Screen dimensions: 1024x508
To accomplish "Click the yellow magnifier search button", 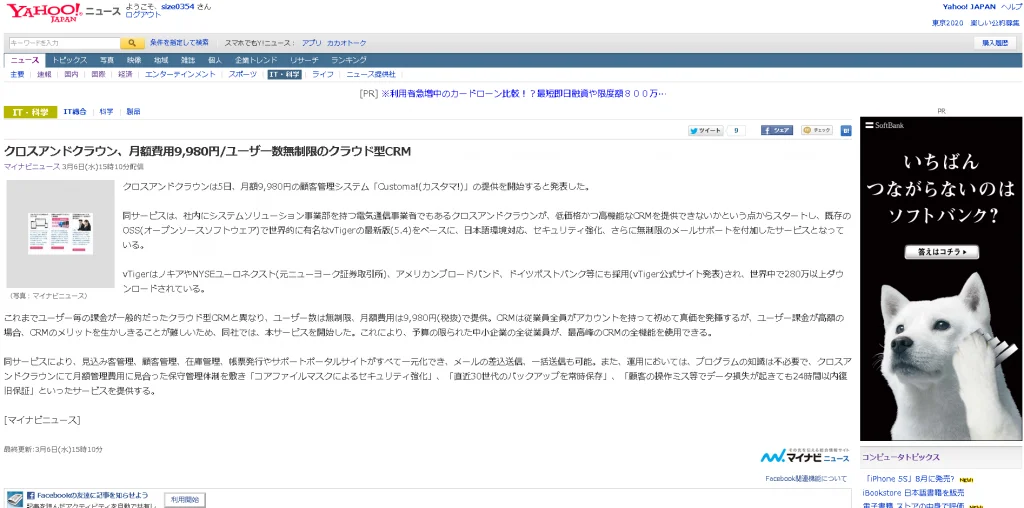I will point(132,43).
